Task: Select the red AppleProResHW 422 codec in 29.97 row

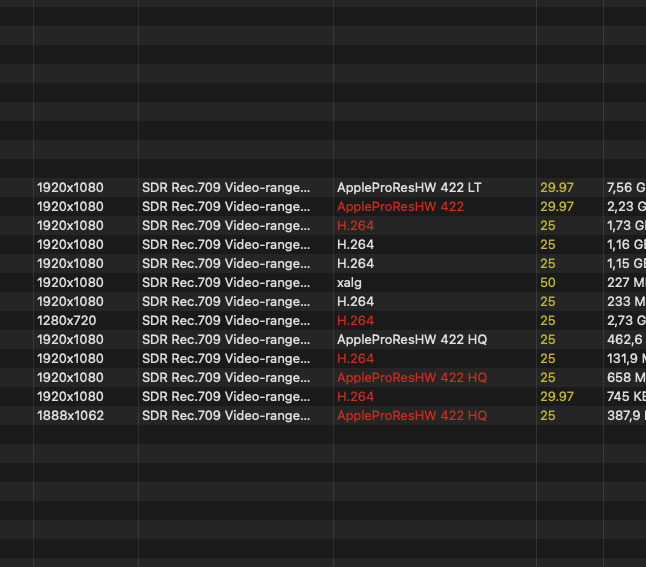Action: click(x=400, y=206)
